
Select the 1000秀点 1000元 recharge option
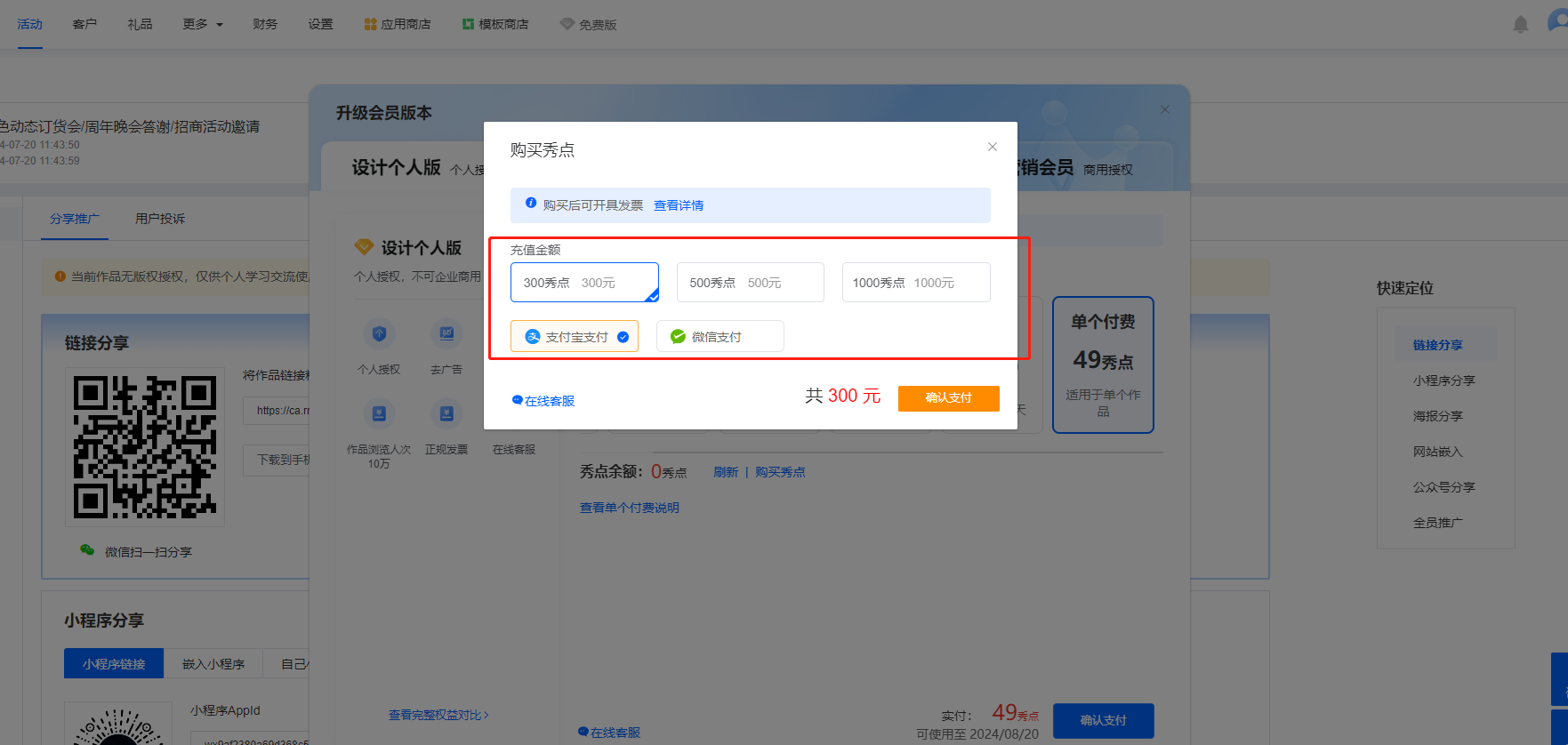pyautogui.click(x=916, y=283)
